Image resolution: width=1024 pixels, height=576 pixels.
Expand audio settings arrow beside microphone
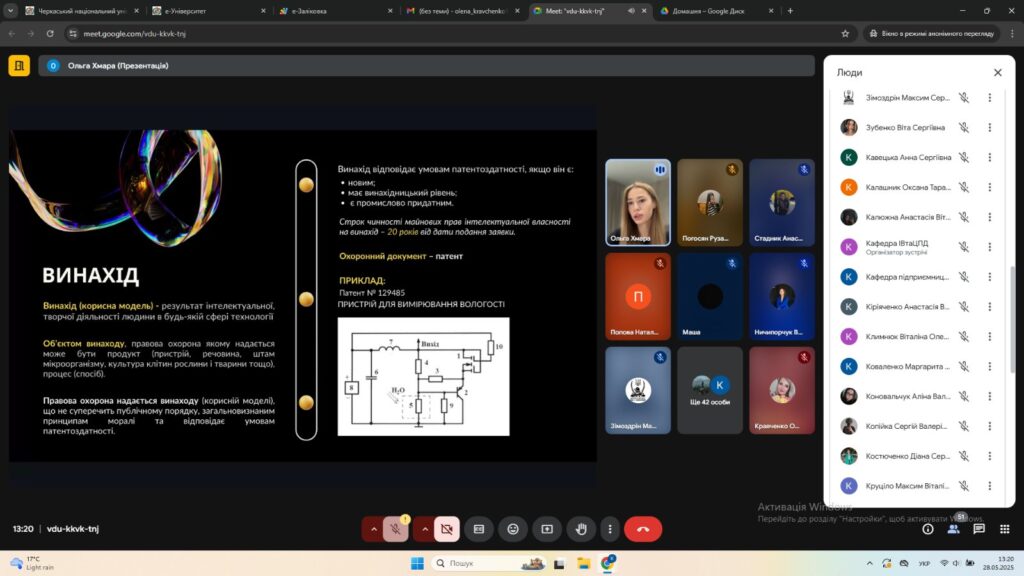[x=374, y=529]
